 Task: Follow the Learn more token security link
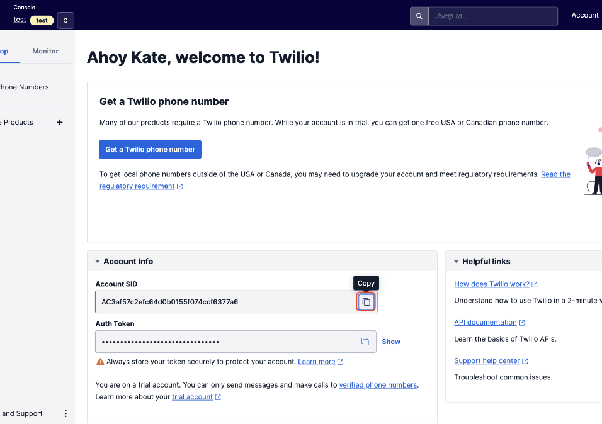coord(316,362)
